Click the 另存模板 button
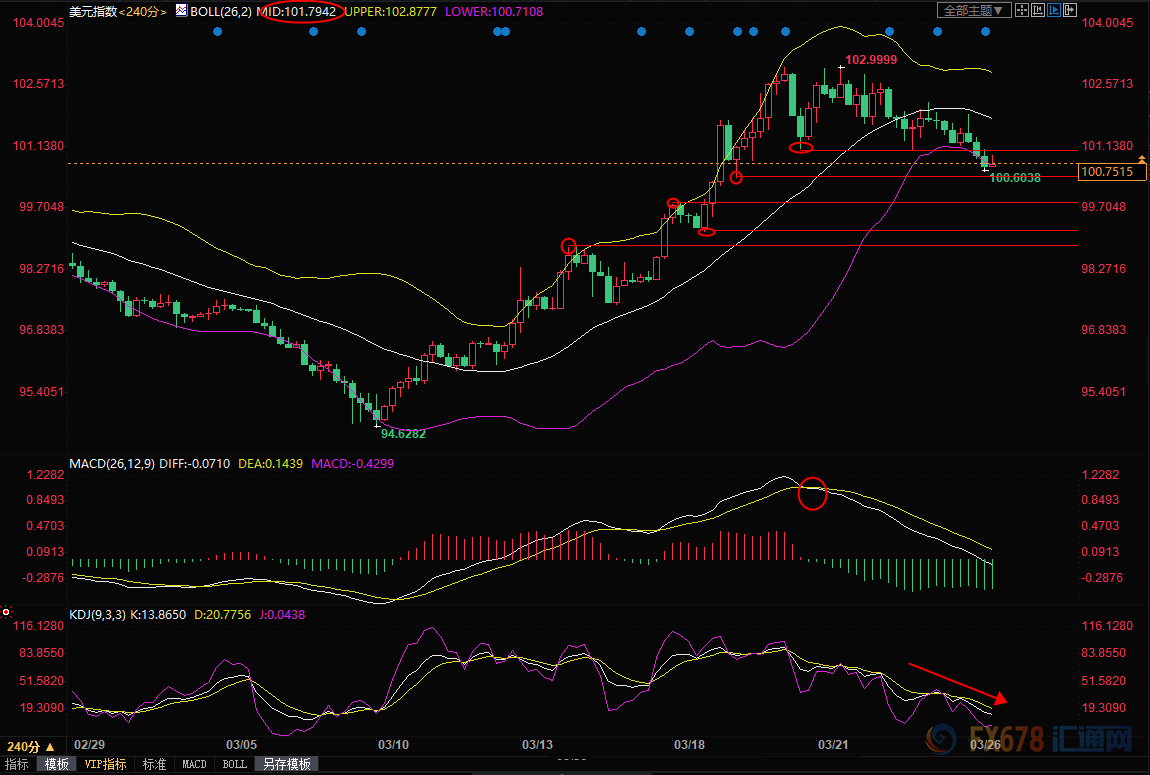This screenshot has width=1150, height=775. [286, 764]
